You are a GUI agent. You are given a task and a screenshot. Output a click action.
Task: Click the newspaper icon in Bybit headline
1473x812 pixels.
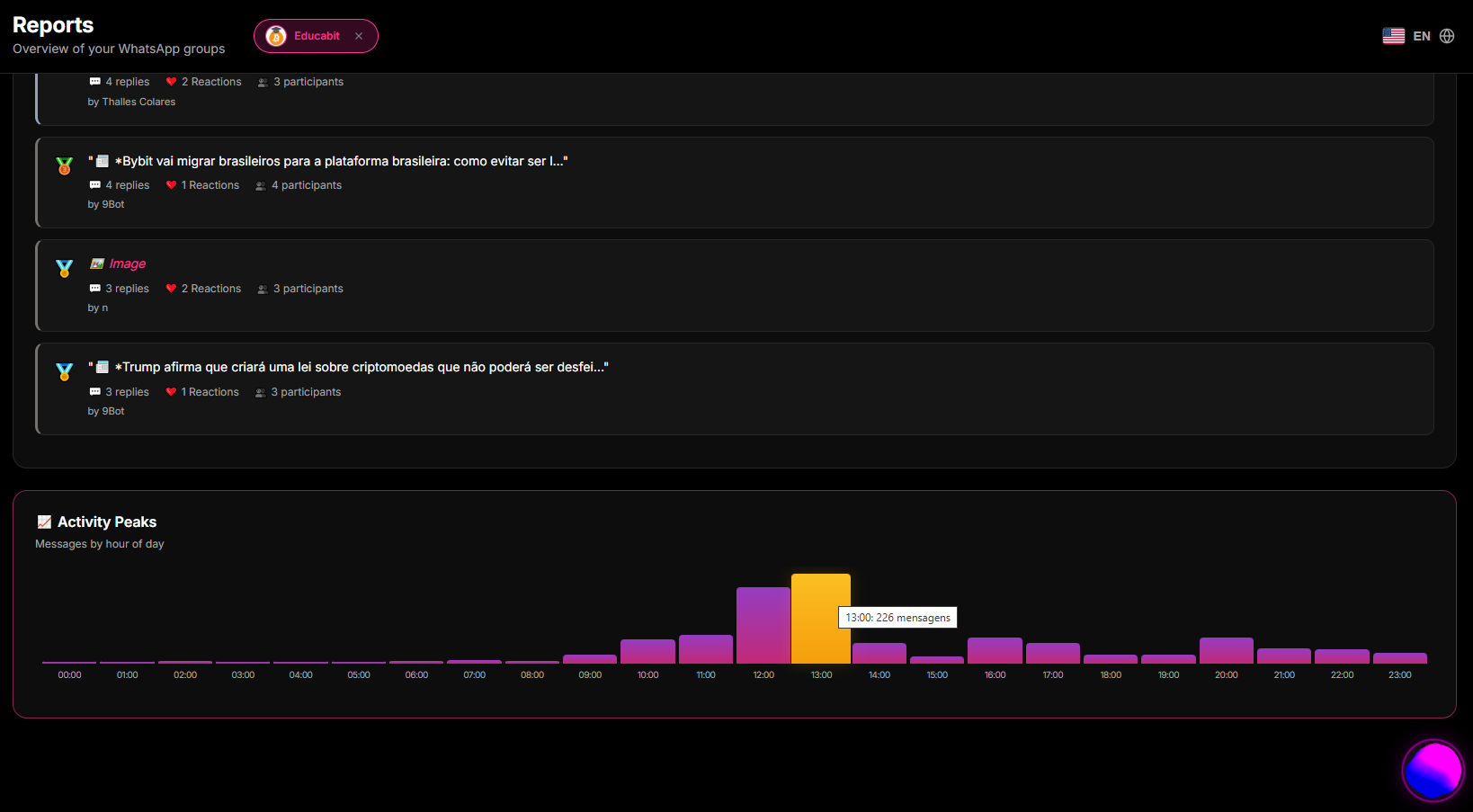[103, 161]
